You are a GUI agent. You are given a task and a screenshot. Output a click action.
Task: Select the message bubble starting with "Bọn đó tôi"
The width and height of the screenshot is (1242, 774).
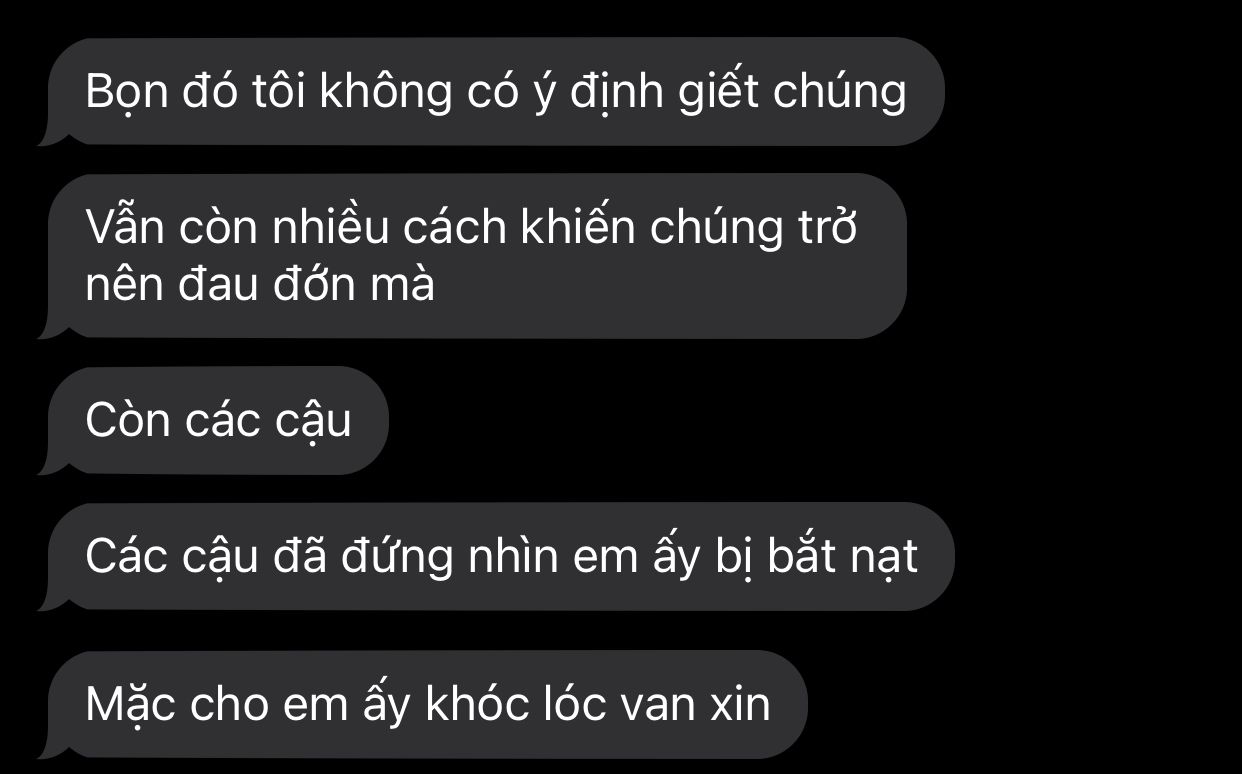pos(490,92)
